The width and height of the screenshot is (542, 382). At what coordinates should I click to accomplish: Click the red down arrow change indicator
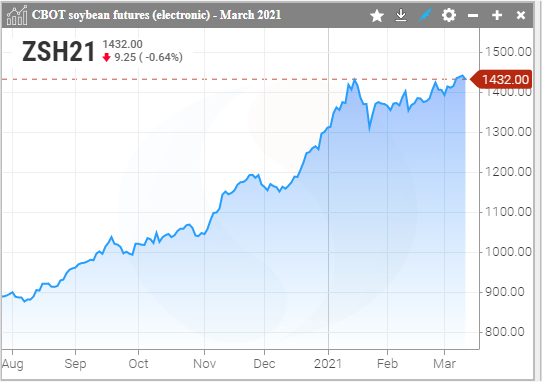pos(106,57)
